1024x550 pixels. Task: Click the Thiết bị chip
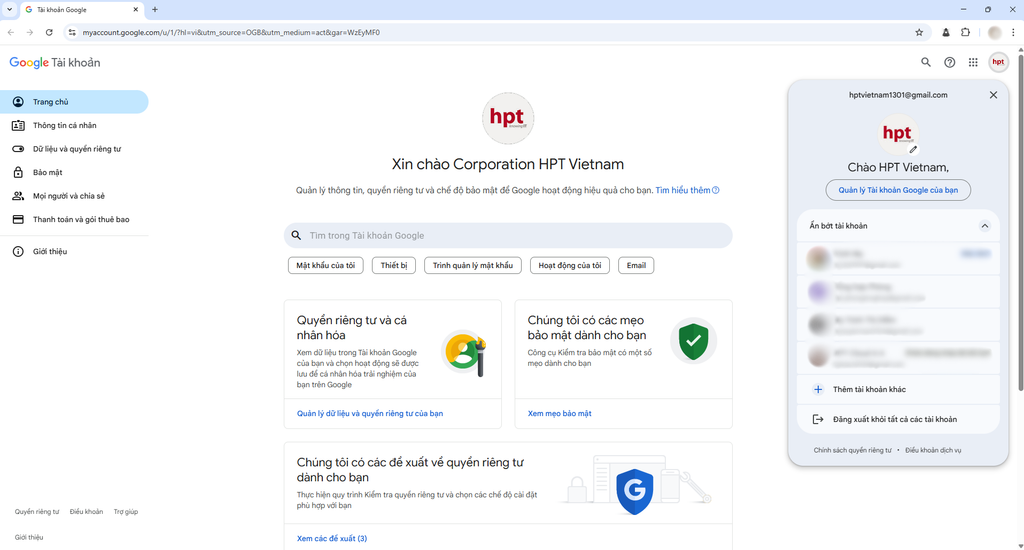pyautogui.click(x=394, y=265)
